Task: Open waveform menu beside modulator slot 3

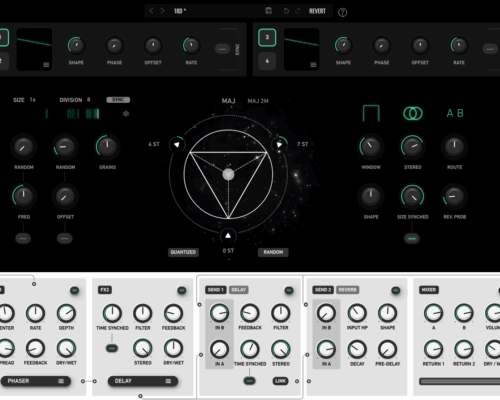Action: click(x=313, y=65)
